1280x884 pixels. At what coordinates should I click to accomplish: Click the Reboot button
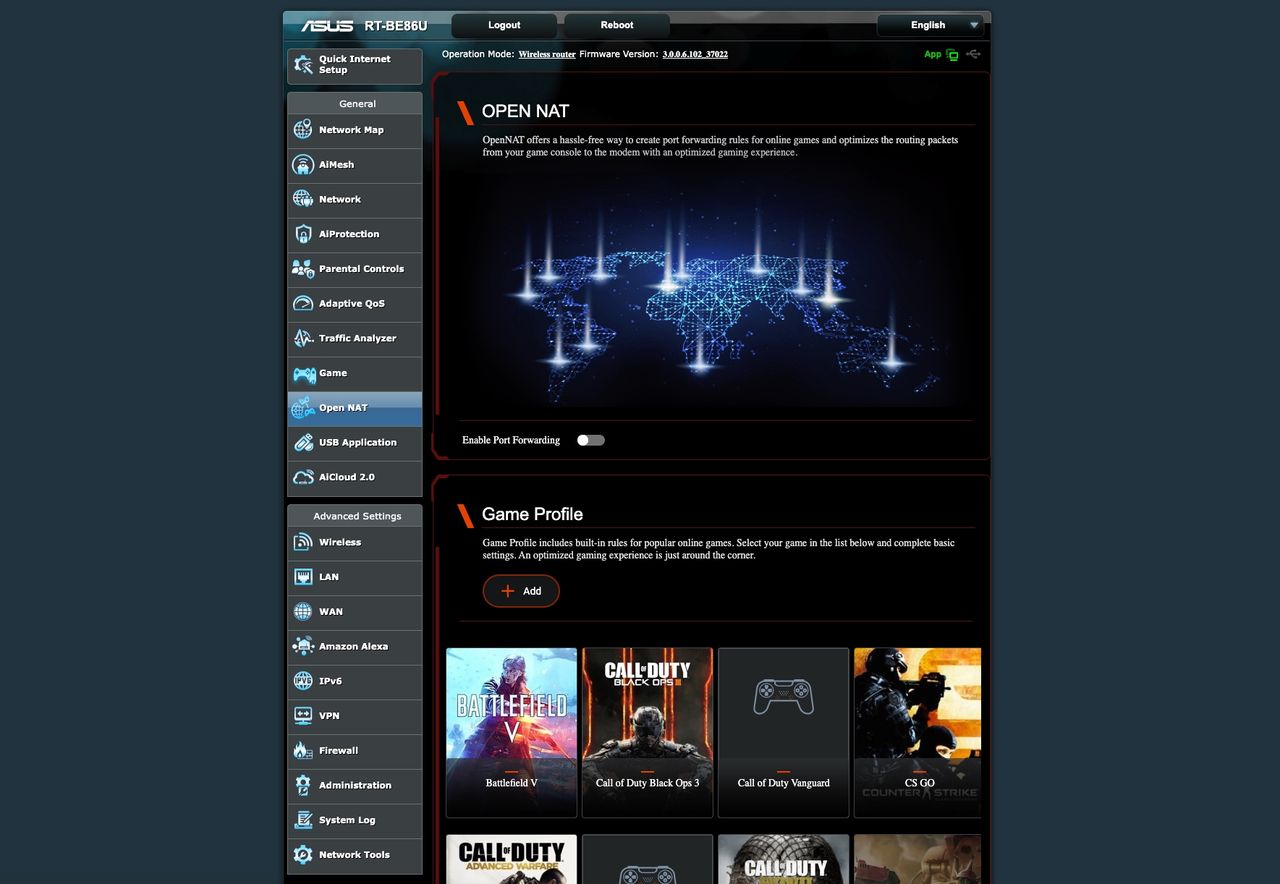pyautogui.click(x=617, y=25)
